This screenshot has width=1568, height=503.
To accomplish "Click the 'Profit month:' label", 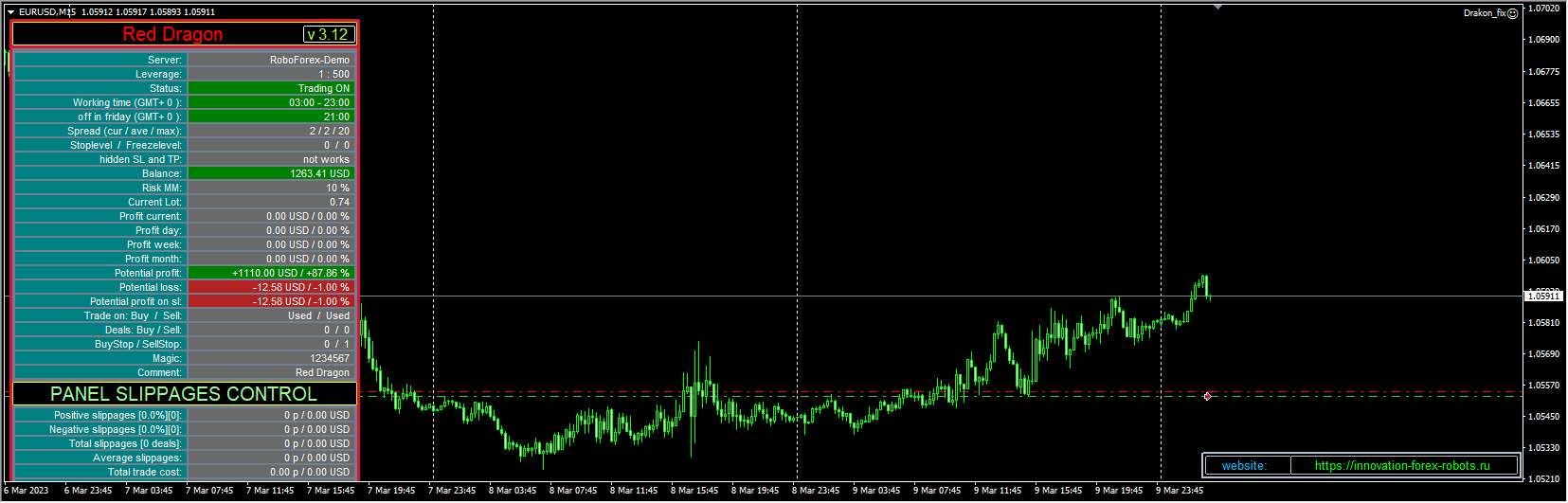I will [x=100, y=259].
